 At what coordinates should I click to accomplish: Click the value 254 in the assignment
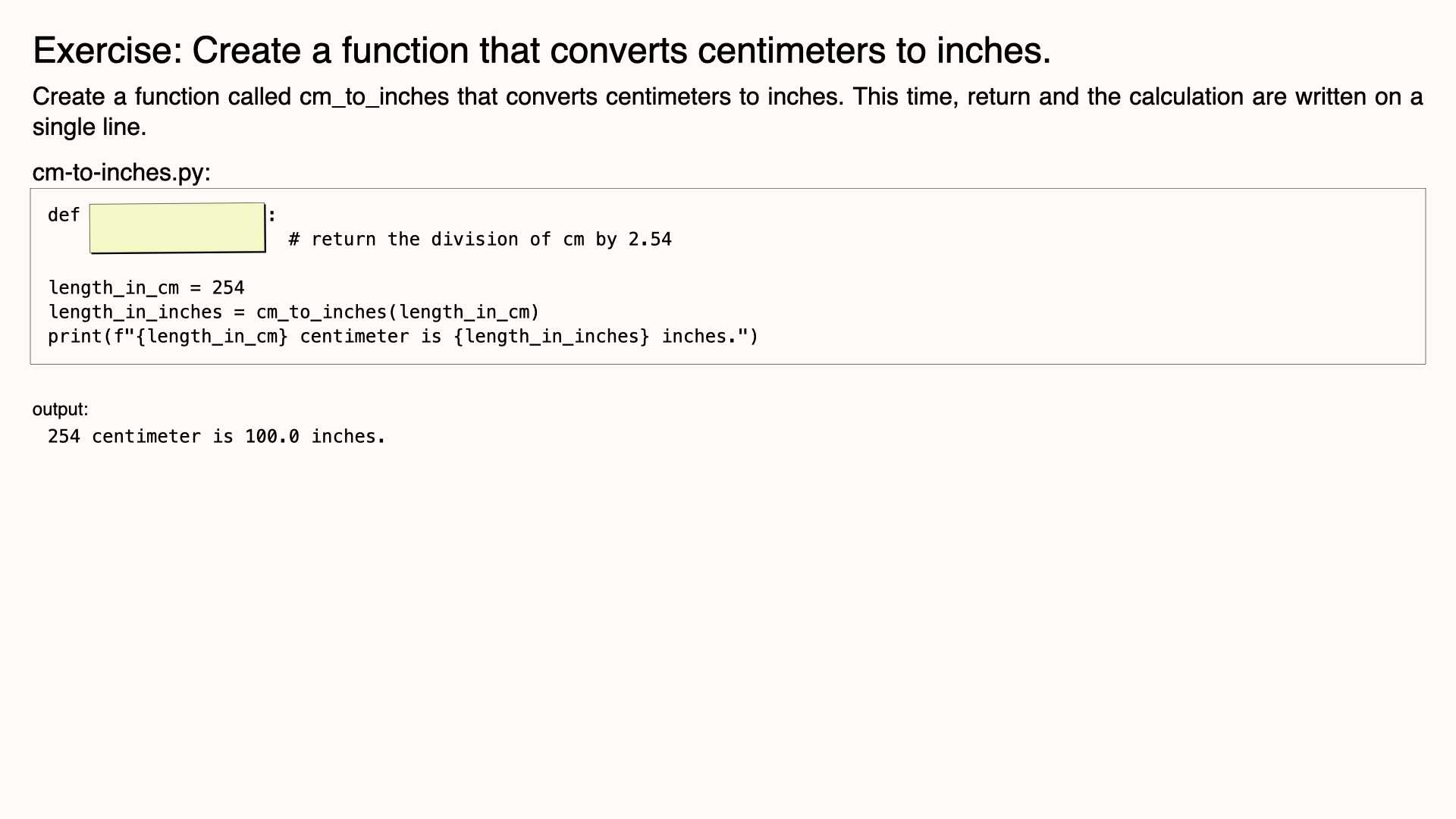coord(228,288)
